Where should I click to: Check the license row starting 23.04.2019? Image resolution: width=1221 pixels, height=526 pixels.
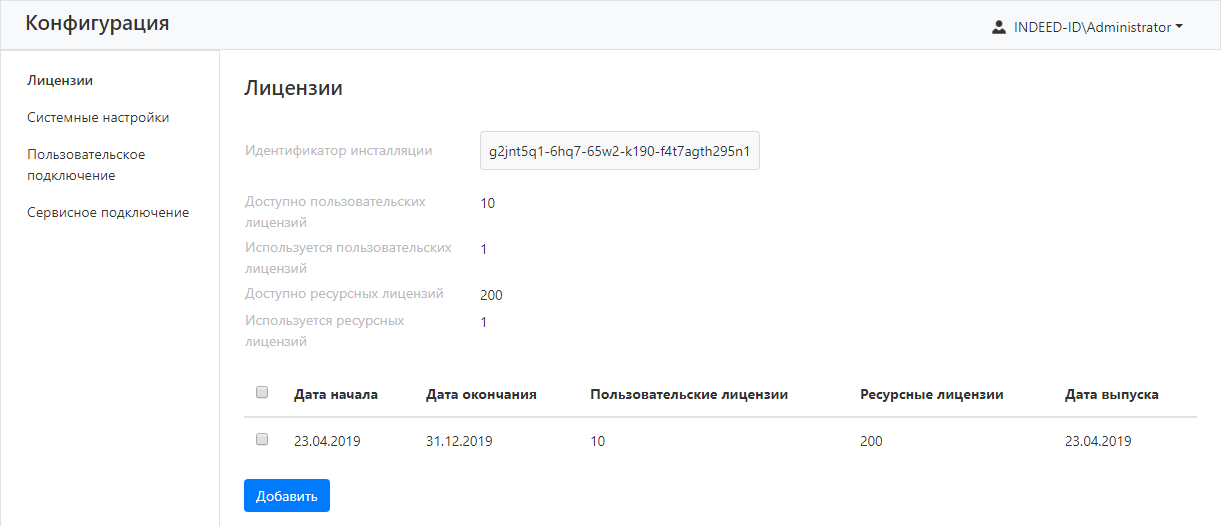pyautogui.click(x=262, y=439)
